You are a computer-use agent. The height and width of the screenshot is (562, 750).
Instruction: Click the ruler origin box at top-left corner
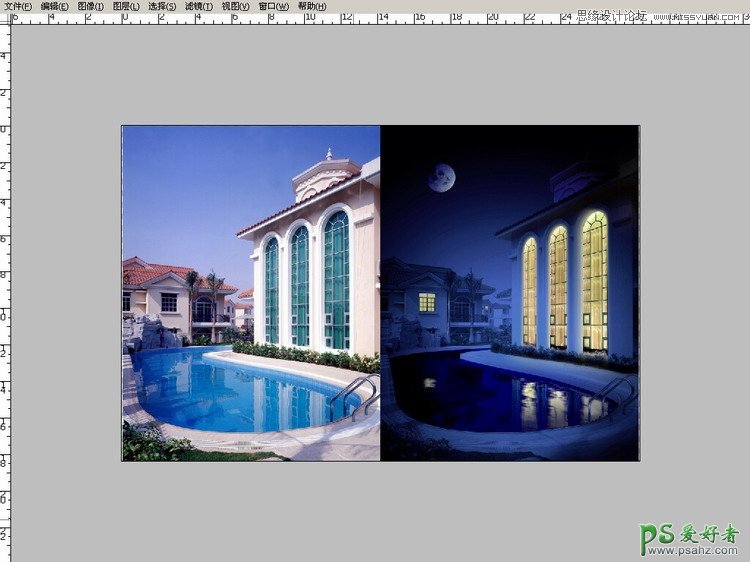tap(5, 18)
